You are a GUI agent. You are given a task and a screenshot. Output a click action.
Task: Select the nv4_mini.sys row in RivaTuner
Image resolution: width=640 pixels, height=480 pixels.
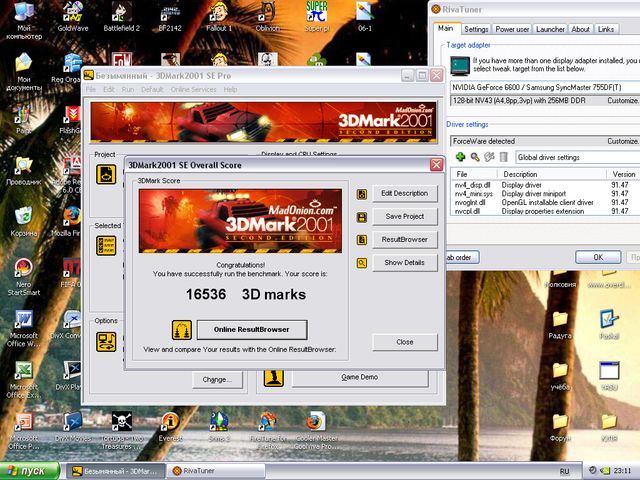click(x=545, y=193)
